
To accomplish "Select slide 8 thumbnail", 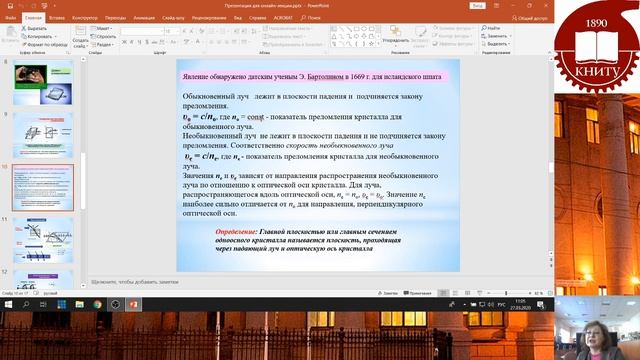I will [x=43, y=82].
